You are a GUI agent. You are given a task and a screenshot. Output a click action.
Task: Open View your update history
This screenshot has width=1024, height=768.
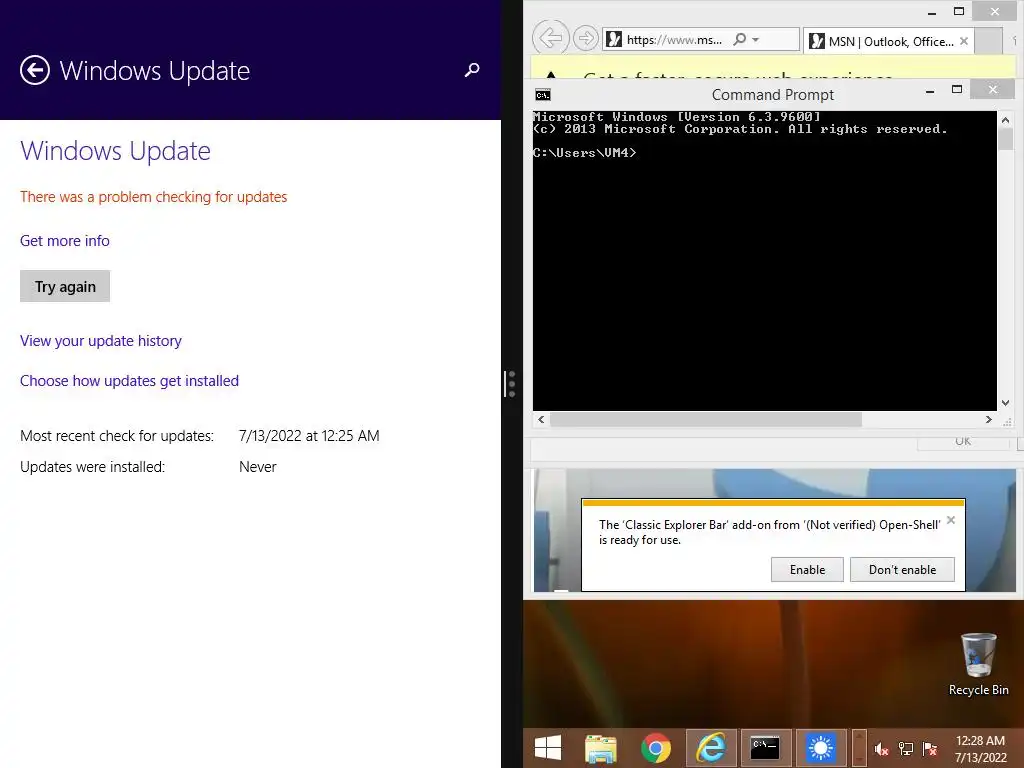(101, 341)
